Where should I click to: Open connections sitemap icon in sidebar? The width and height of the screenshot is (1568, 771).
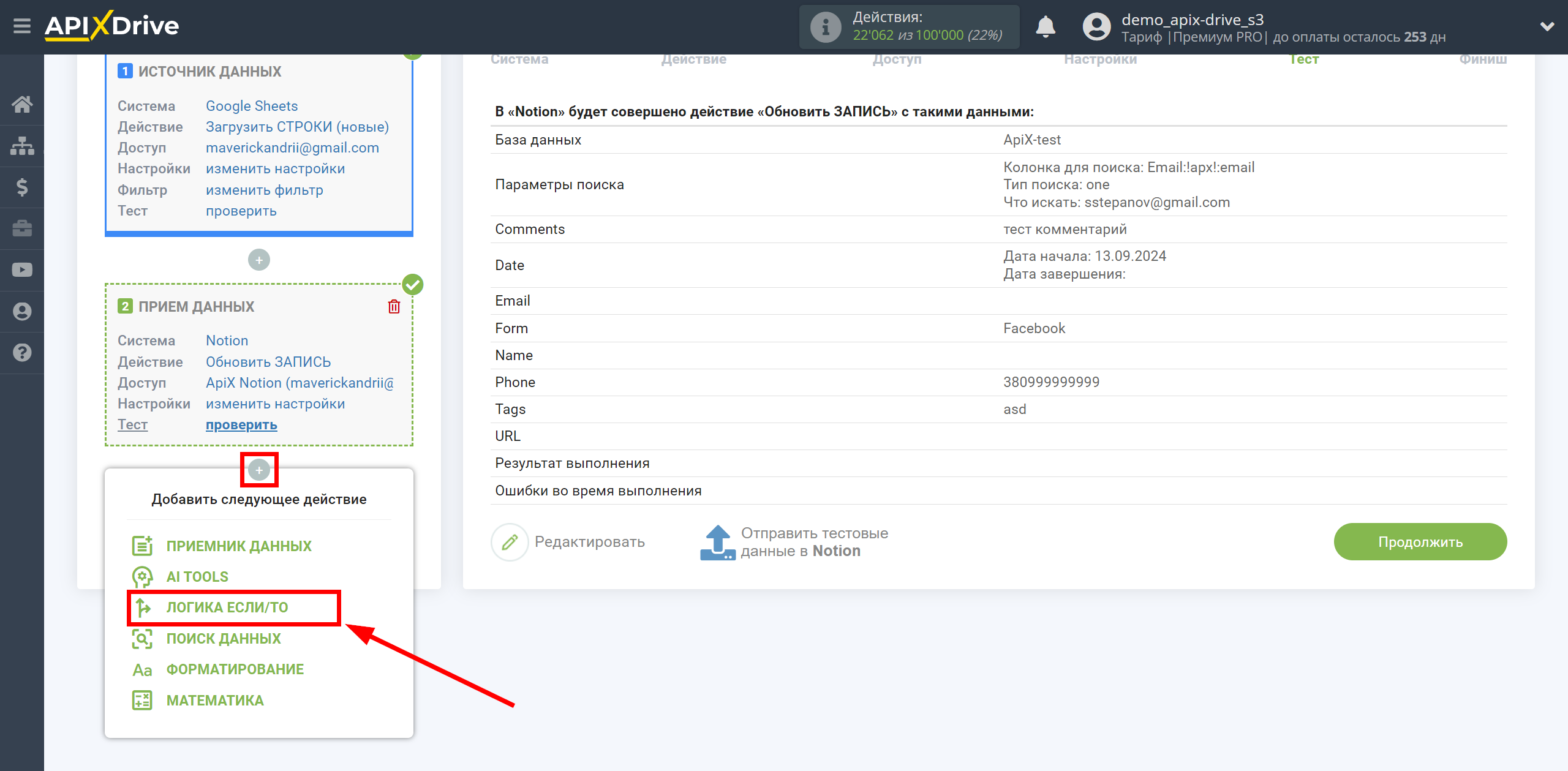[x=22, y=146]
